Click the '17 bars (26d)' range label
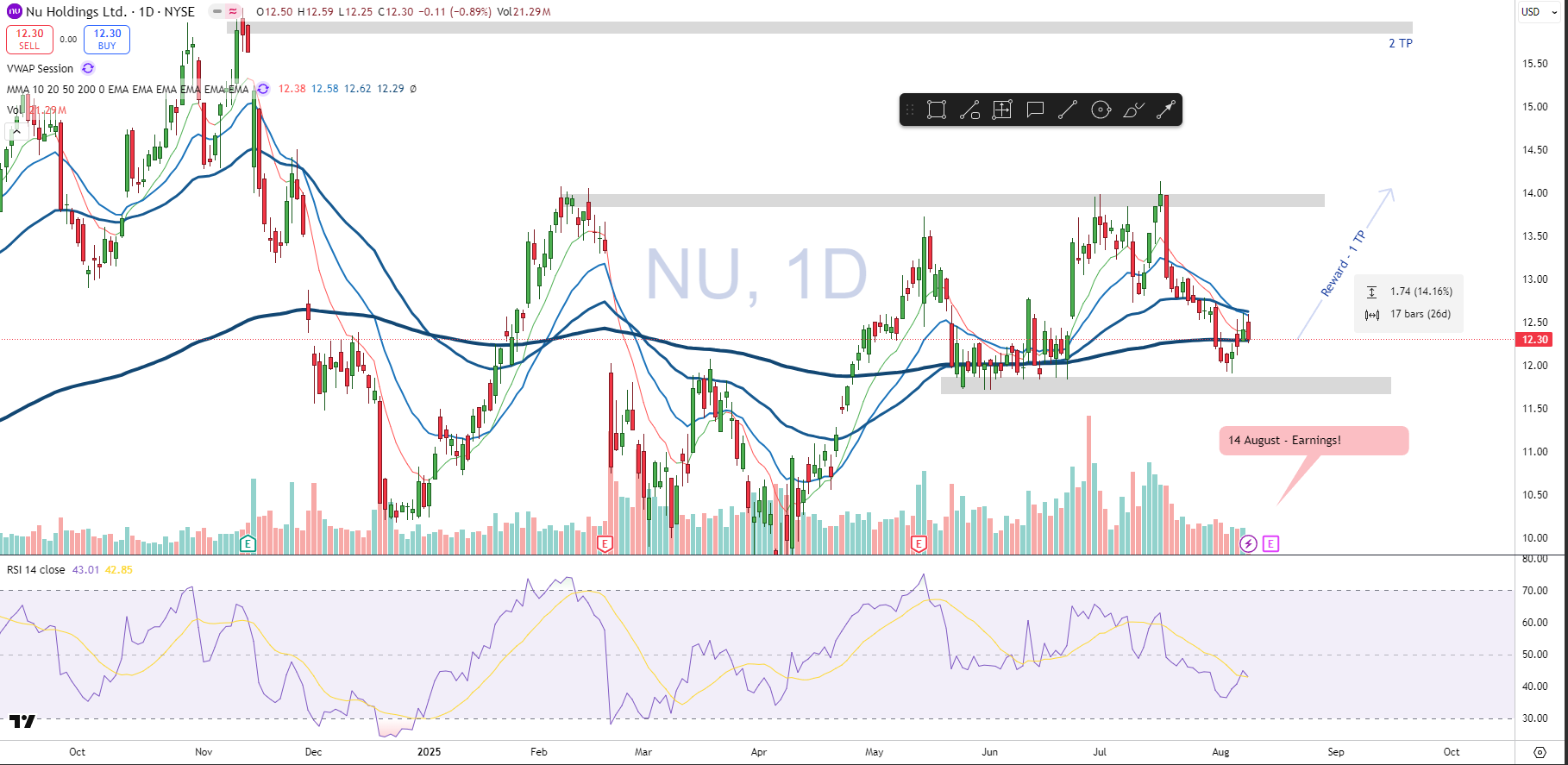This screenshot has height=765, width=1568. pyautogui.click(x=1421, y=314)
